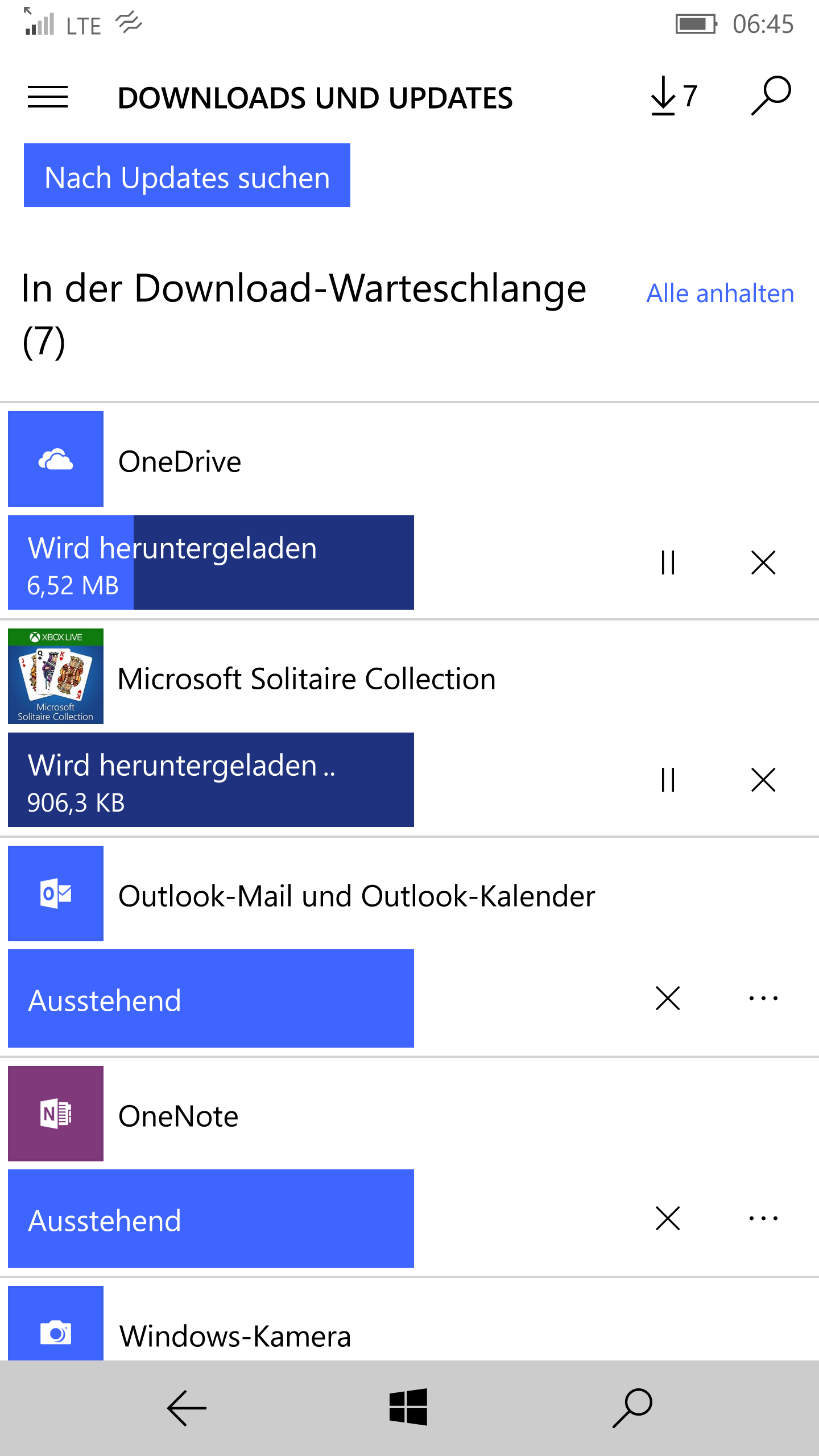Cancel the OneDrive download

(x=763, y=562)
